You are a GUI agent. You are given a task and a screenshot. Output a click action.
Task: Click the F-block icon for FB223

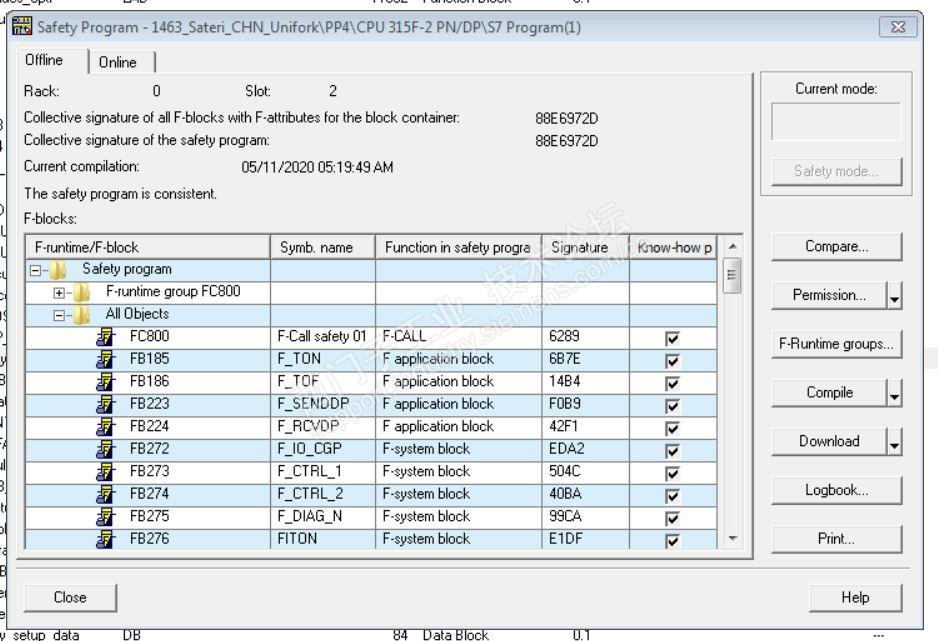coord(105,404)
